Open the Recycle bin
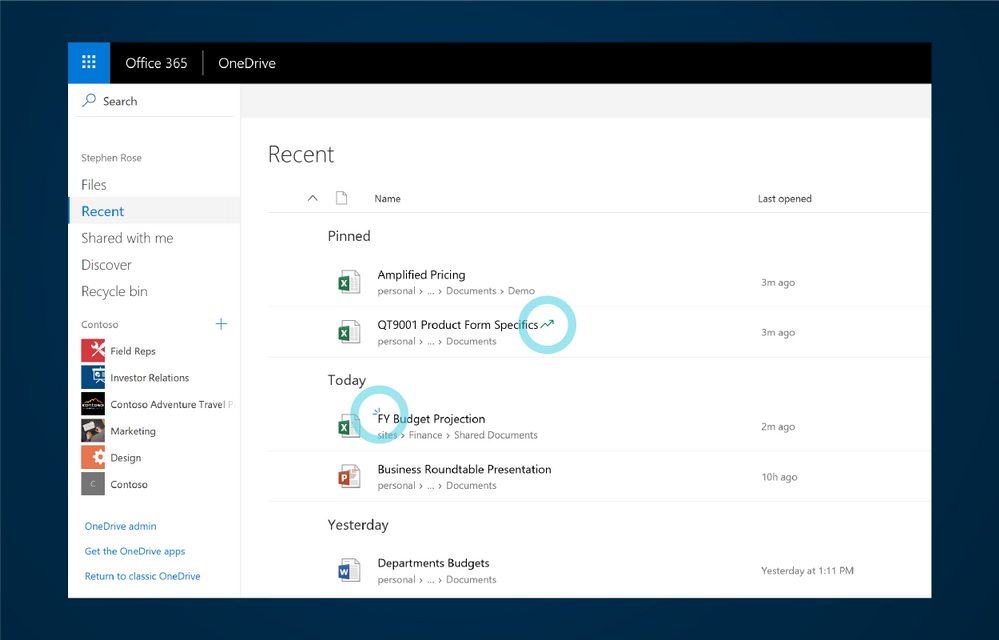The height and width of the screenshot is (640, 999). tap(114, 291)
